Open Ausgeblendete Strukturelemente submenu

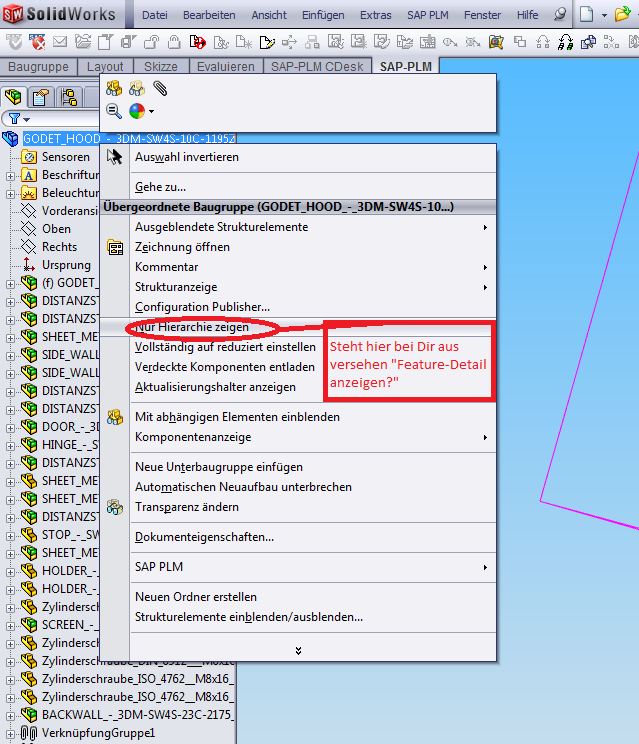tap(298, 227)
